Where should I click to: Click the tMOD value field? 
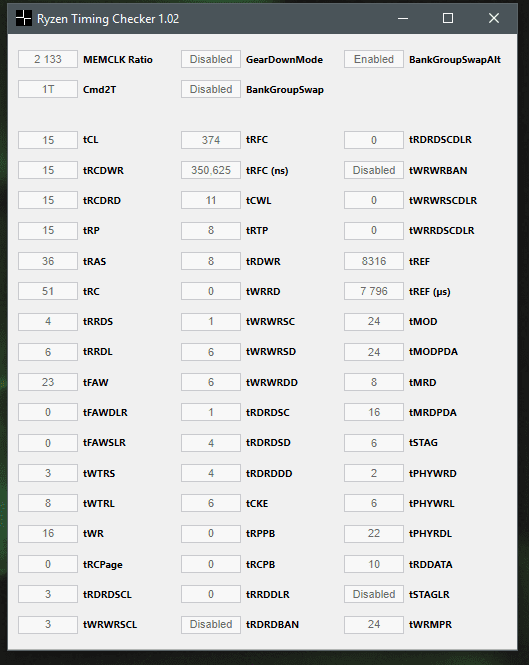point(374,321)
